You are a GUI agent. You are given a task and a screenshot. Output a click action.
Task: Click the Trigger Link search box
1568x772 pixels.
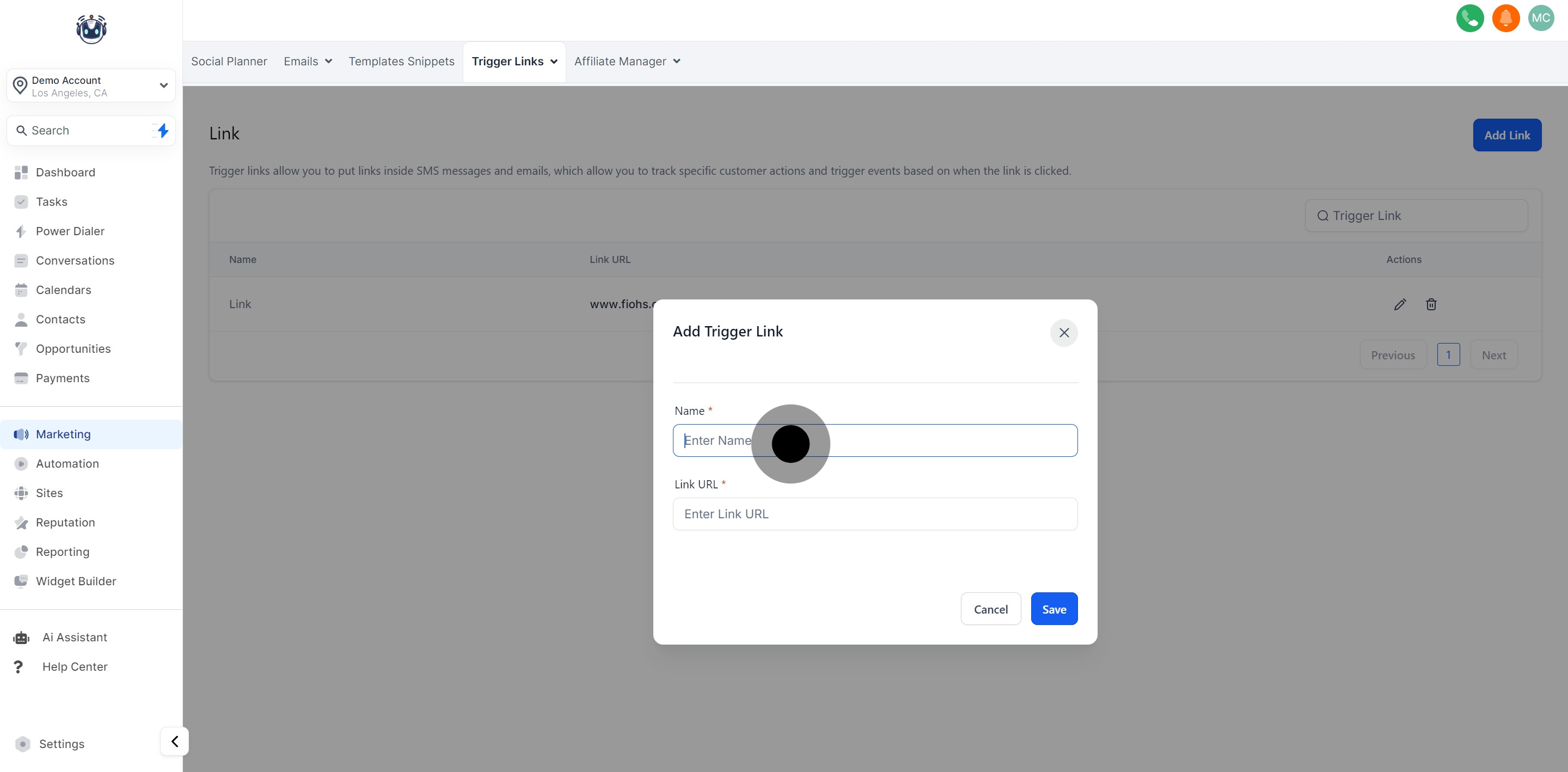coord(1417,216)
